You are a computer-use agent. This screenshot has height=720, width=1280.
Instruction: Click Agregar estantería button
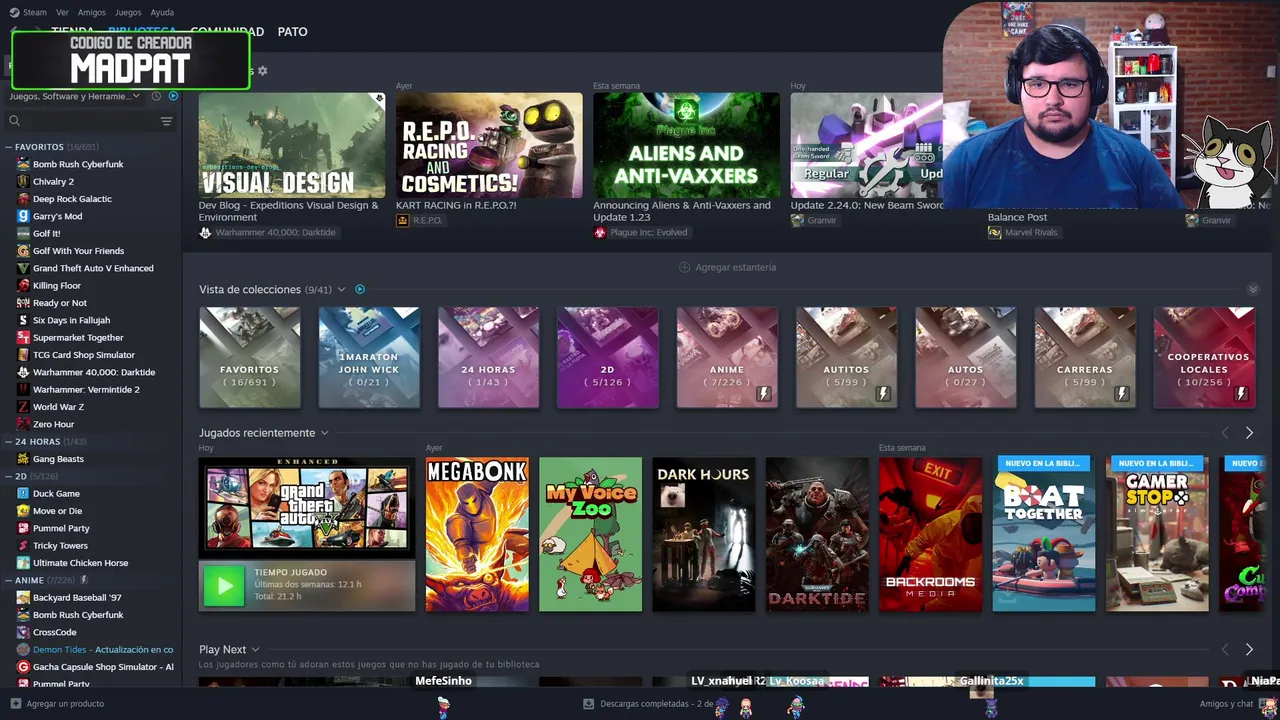tap(728, 267)
